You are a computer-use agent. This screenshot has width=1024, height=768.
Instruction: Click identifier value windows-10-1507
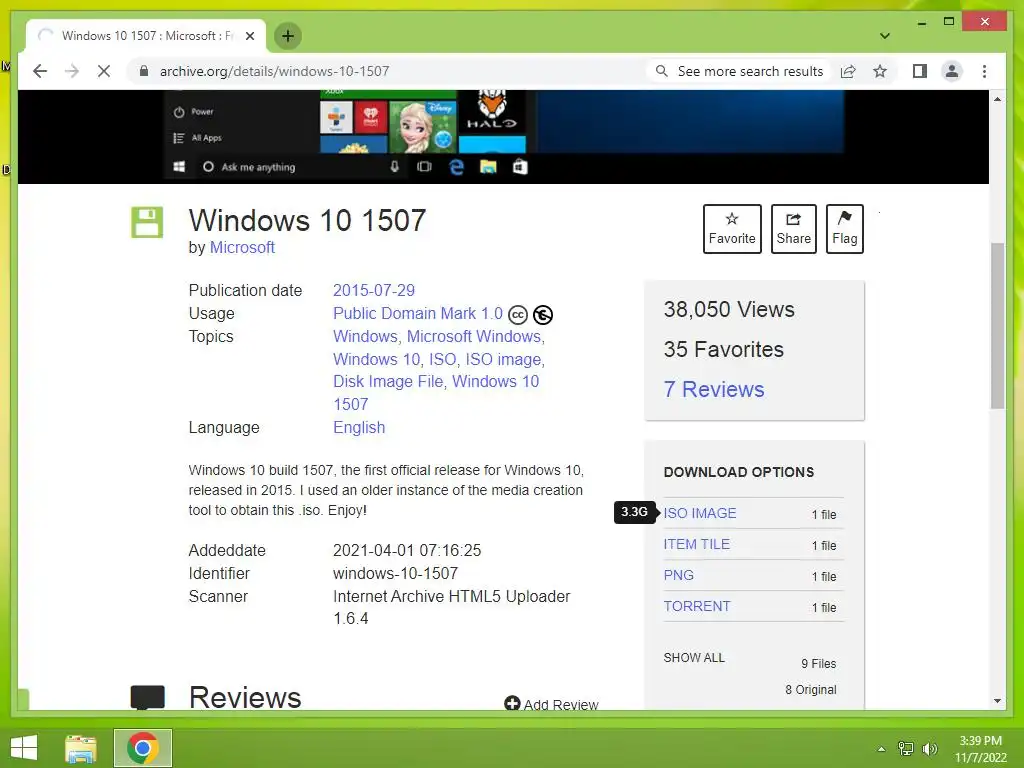395,573
